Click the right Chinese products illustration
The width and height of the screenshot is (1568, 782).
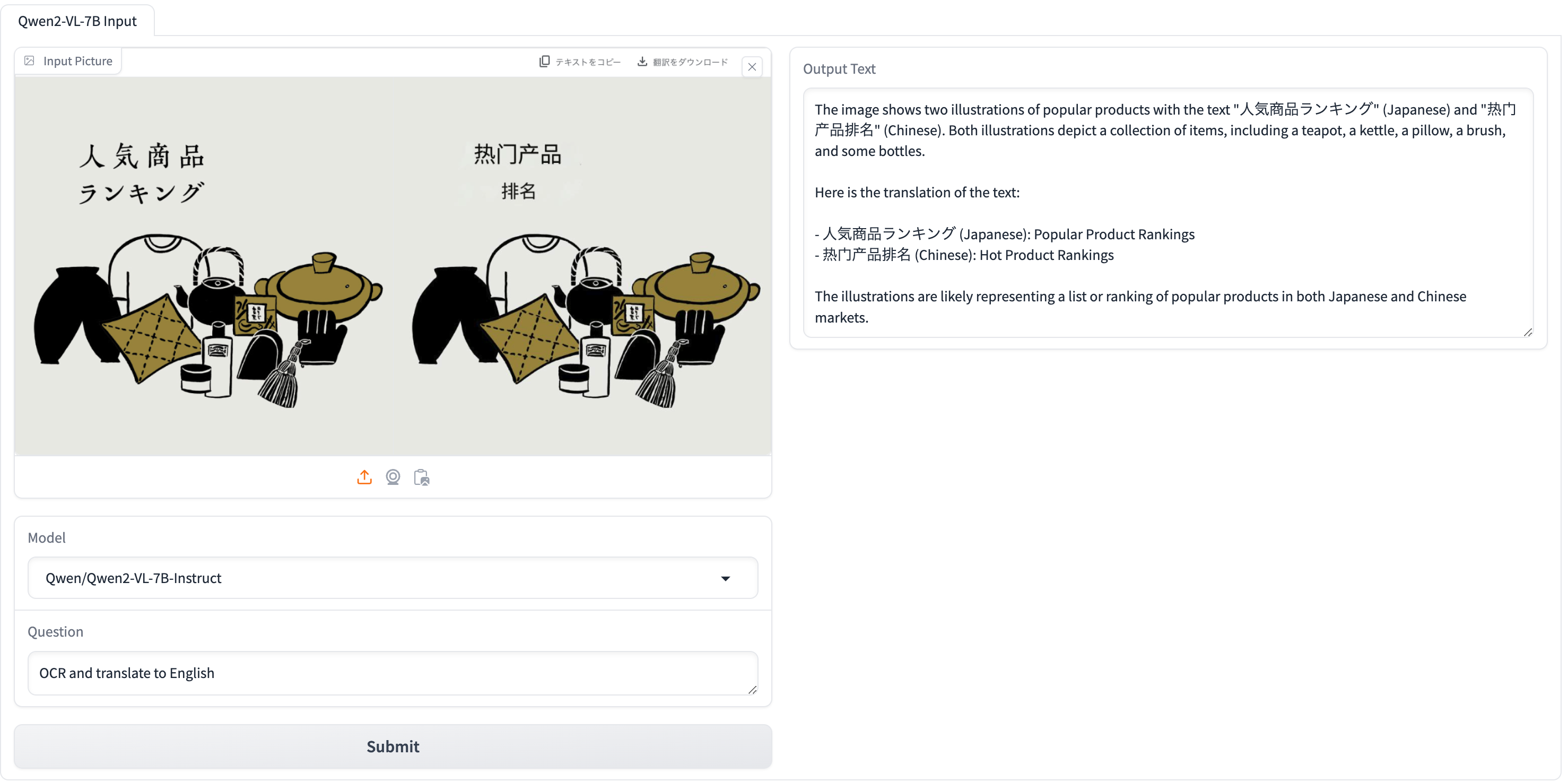click(x=586, y=323)
